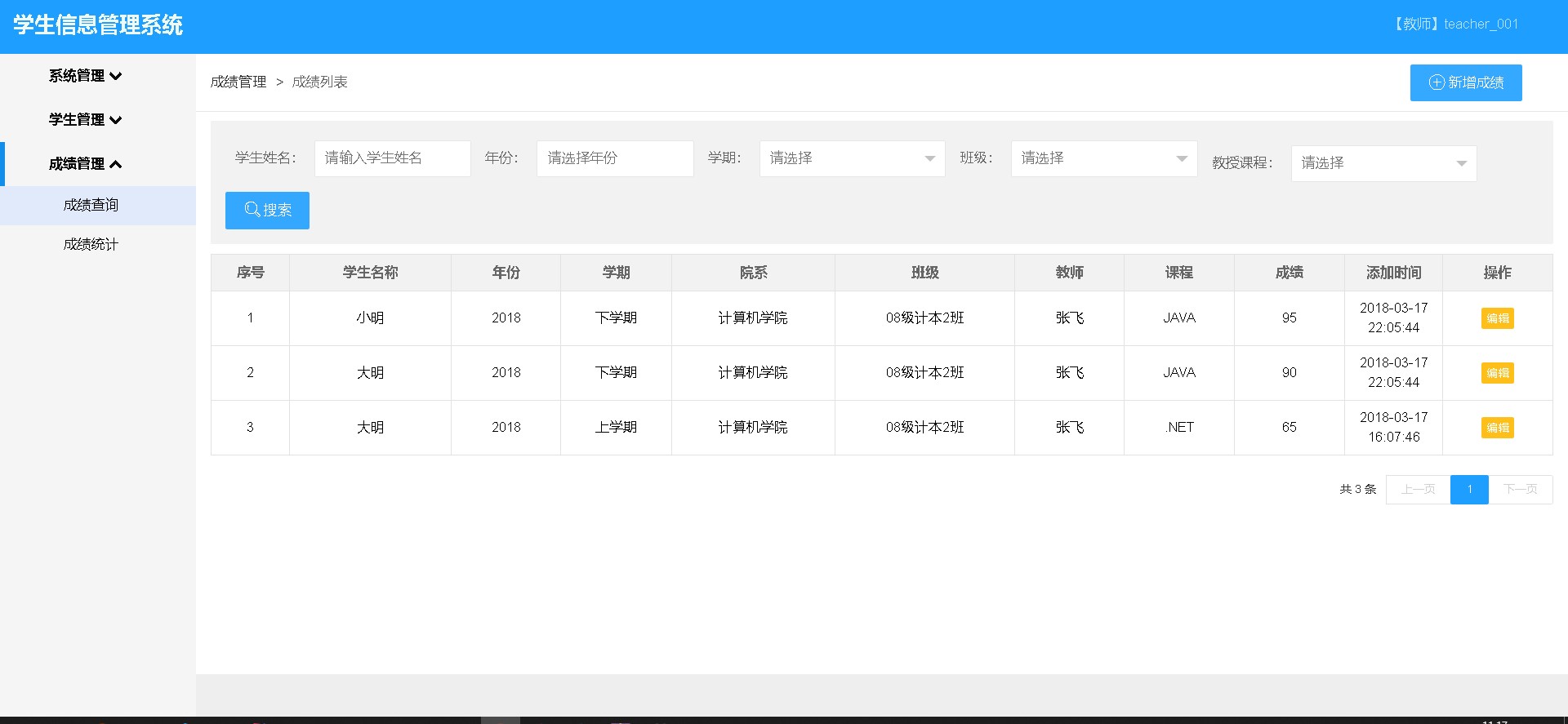This screenshot has height=724, width=1568.
Task: Collapse the 成绩管理 menu chevron
Action: (116, 164)
